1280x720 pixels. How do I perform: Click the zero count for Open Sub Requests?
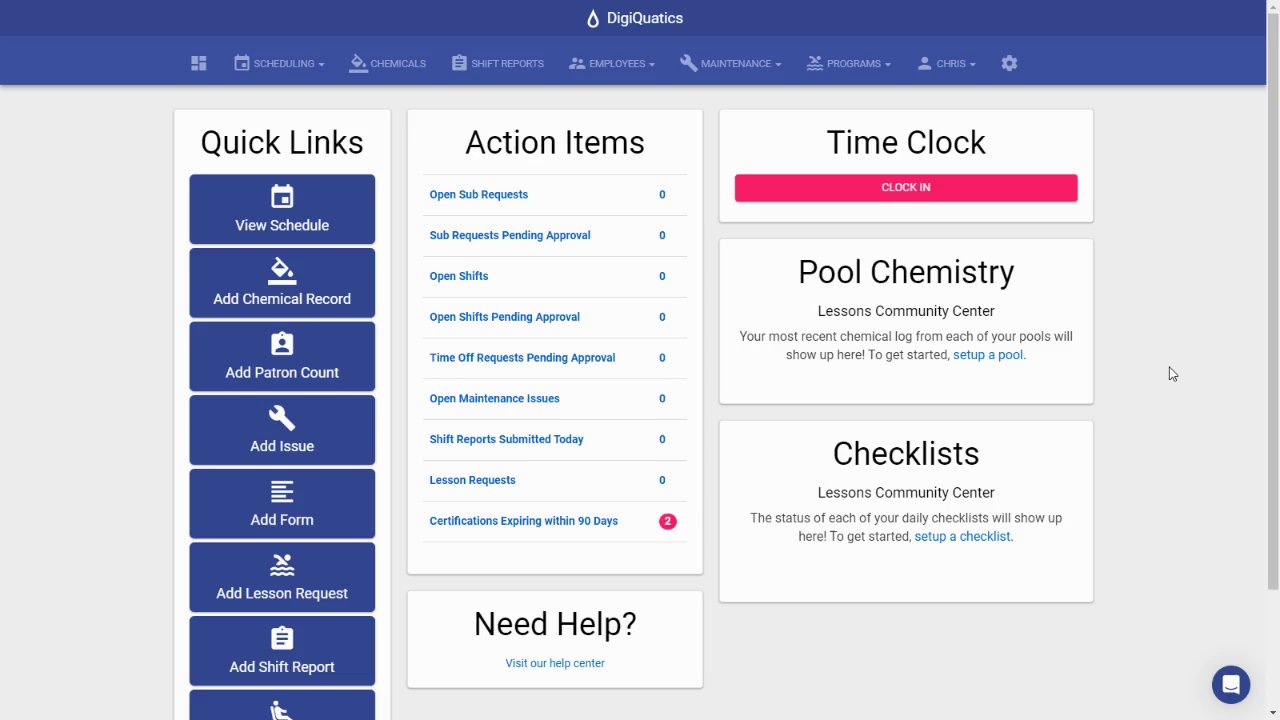(x=662, y=195)
